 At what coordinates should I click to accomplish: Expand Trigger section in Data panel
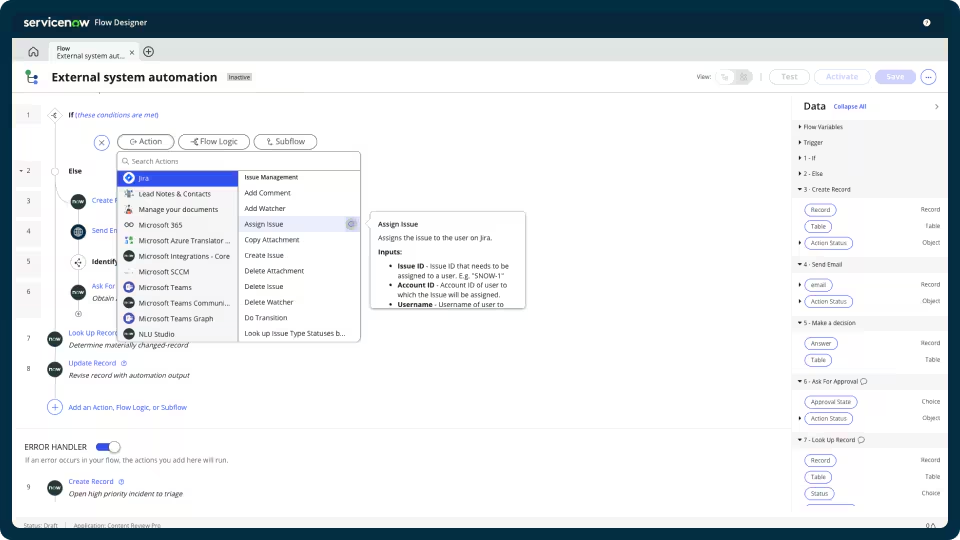(x=800, y=143)
